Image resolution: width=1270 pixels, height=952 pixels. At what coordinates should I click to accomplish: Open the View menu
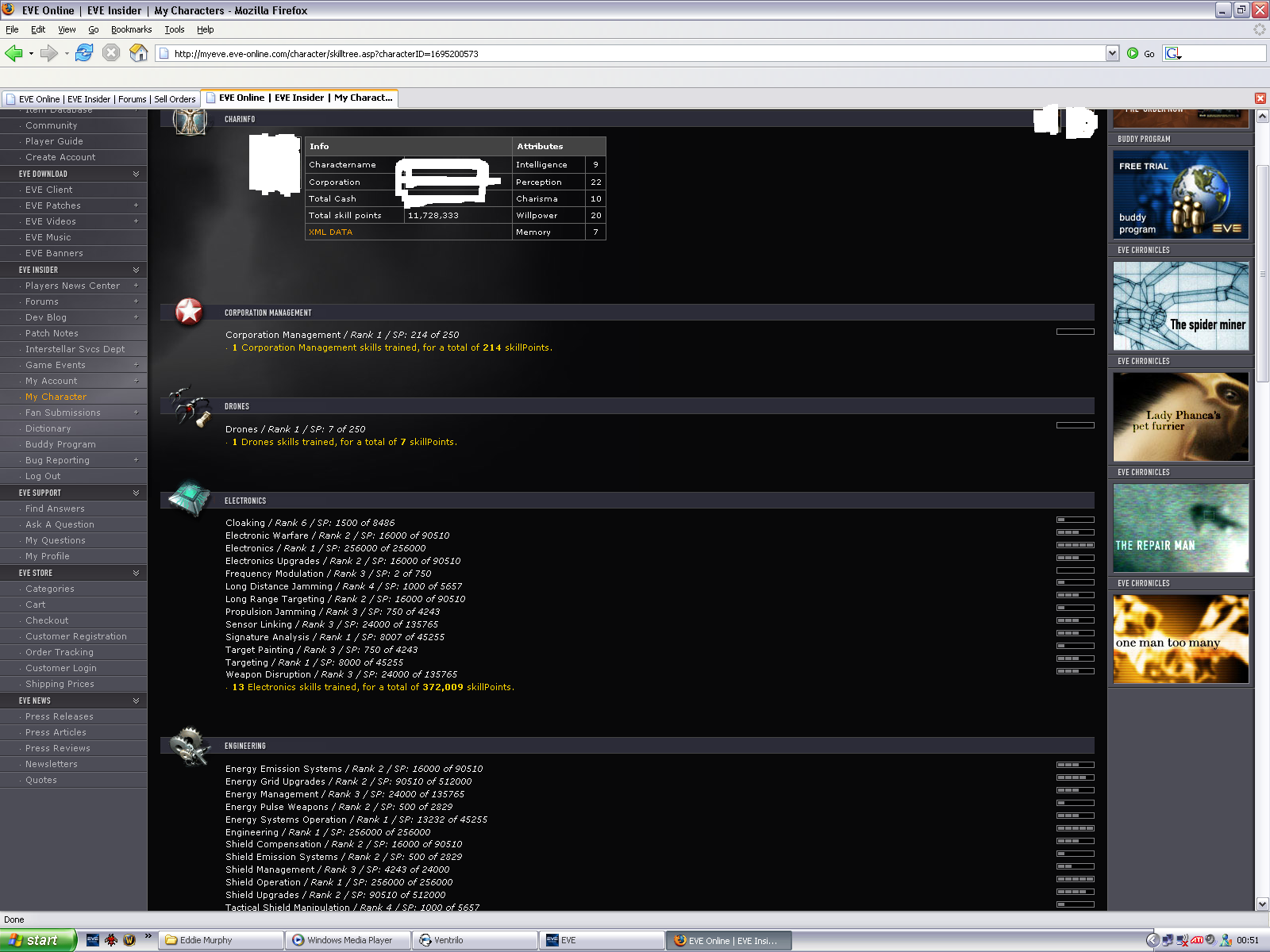click(67, 29)
